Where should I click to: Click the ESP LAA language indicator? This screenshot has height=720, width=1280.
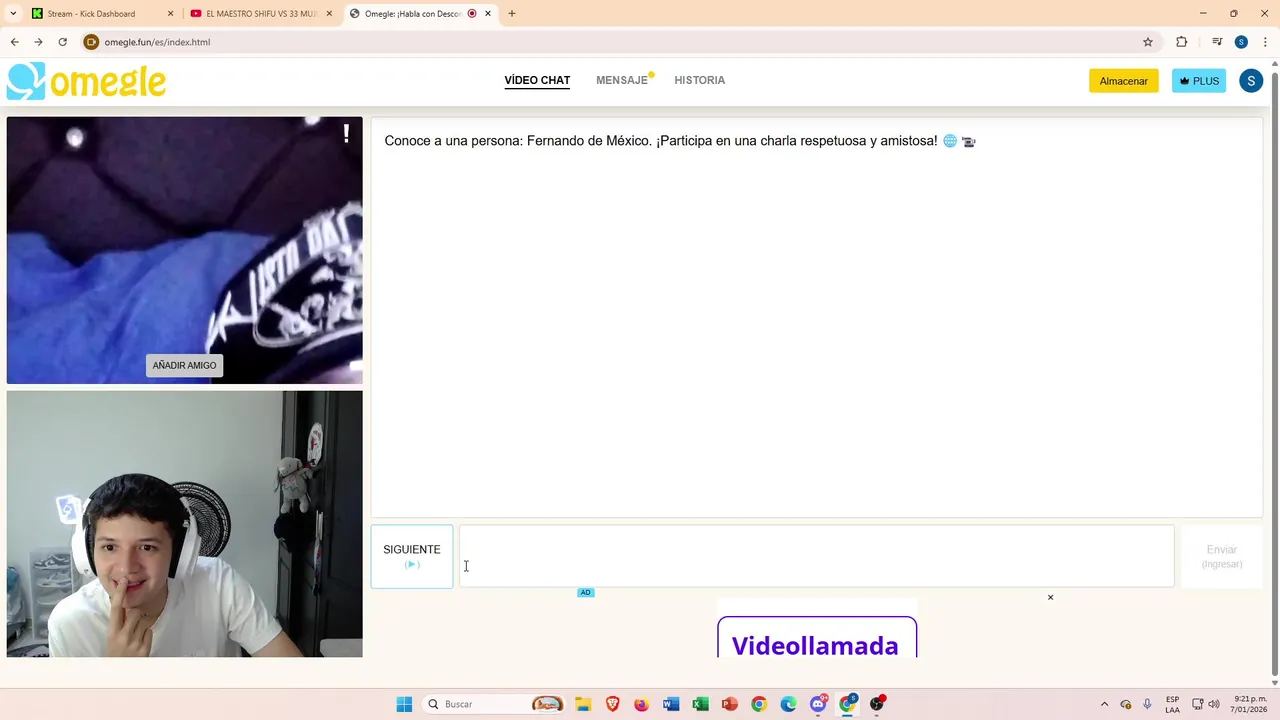pos(1172,704)
